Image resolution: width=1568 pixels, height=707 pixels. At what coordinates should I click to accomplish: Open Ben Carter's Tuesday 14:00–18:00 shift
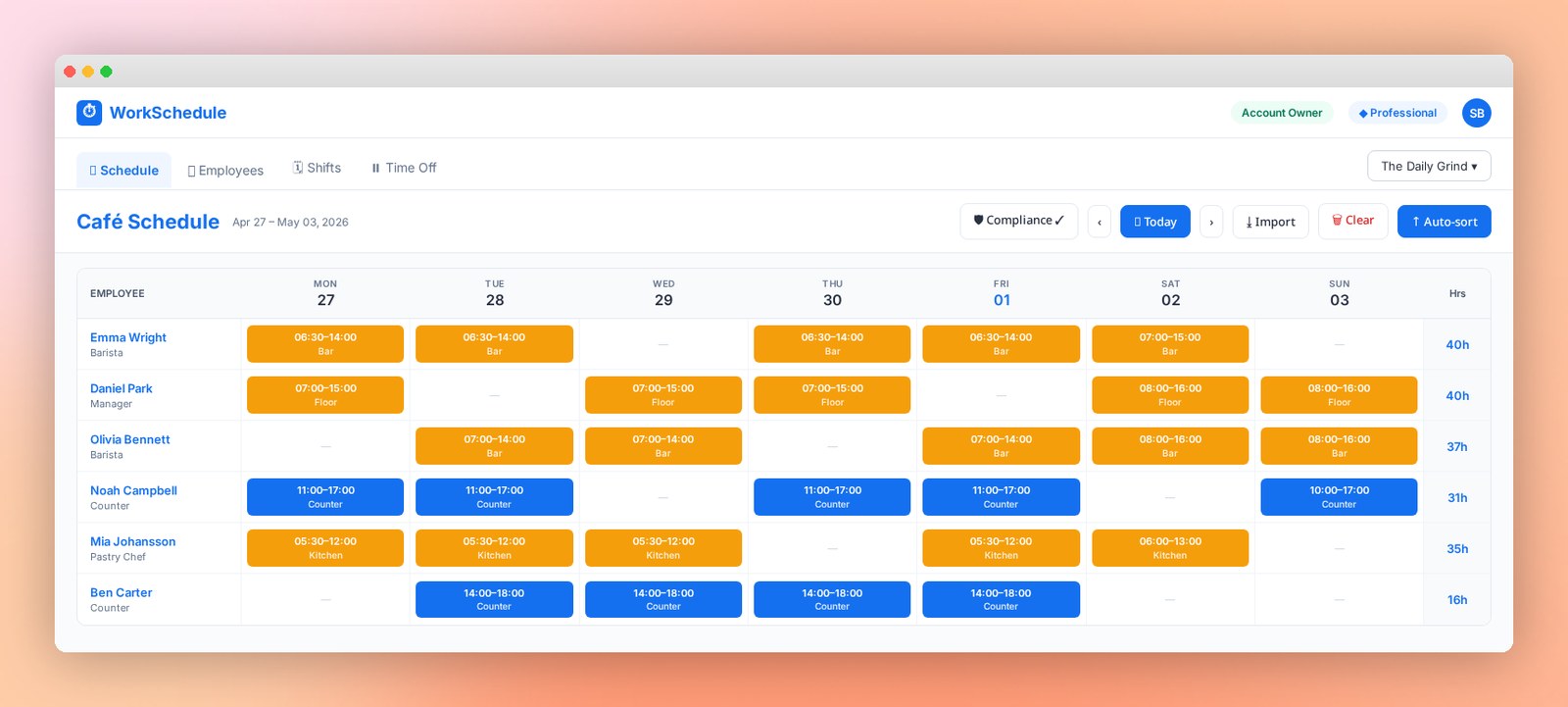pyautogui.click(x=494, y=599)
